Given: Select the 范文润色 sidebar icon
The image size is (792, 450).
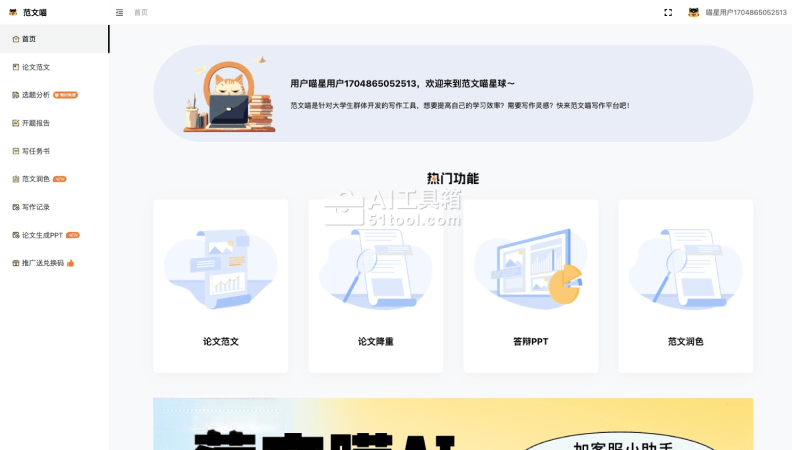Looking at the screenshot, I should (x=15, y=179).
